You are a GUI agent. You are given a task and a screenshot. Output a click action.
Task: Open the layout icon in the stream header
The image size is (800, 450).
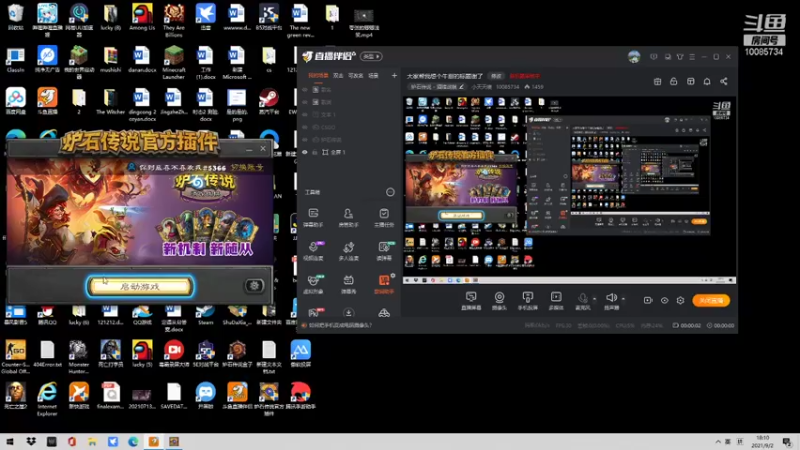(690, 82)
